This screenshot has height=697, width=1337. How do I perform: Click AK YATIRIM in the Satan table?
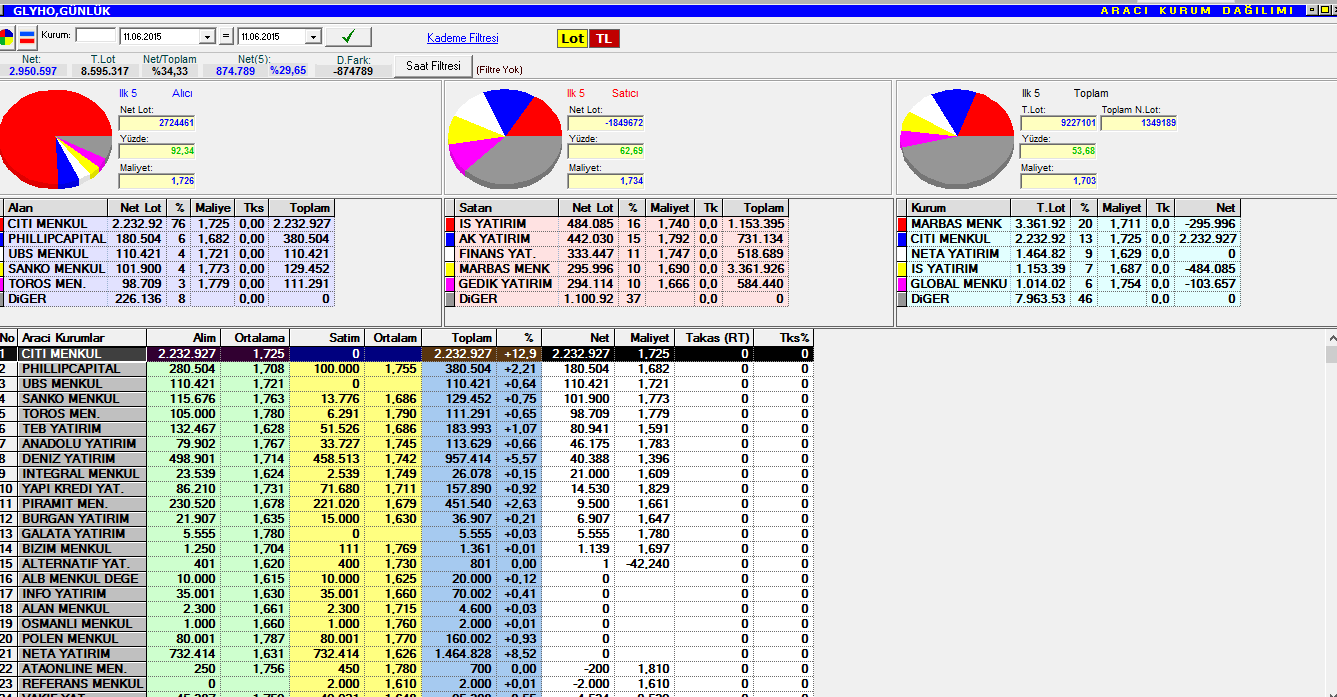pos(493,239)
